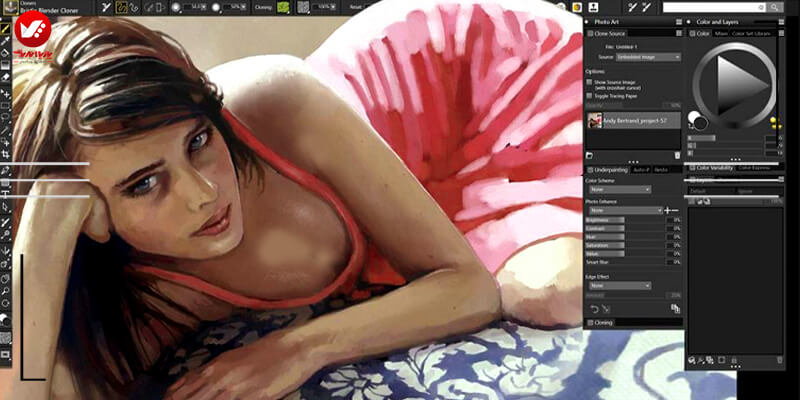800x400 pixels.
Task: Click the Reset Tool icon in property bar
Action: tap(106, 7)
